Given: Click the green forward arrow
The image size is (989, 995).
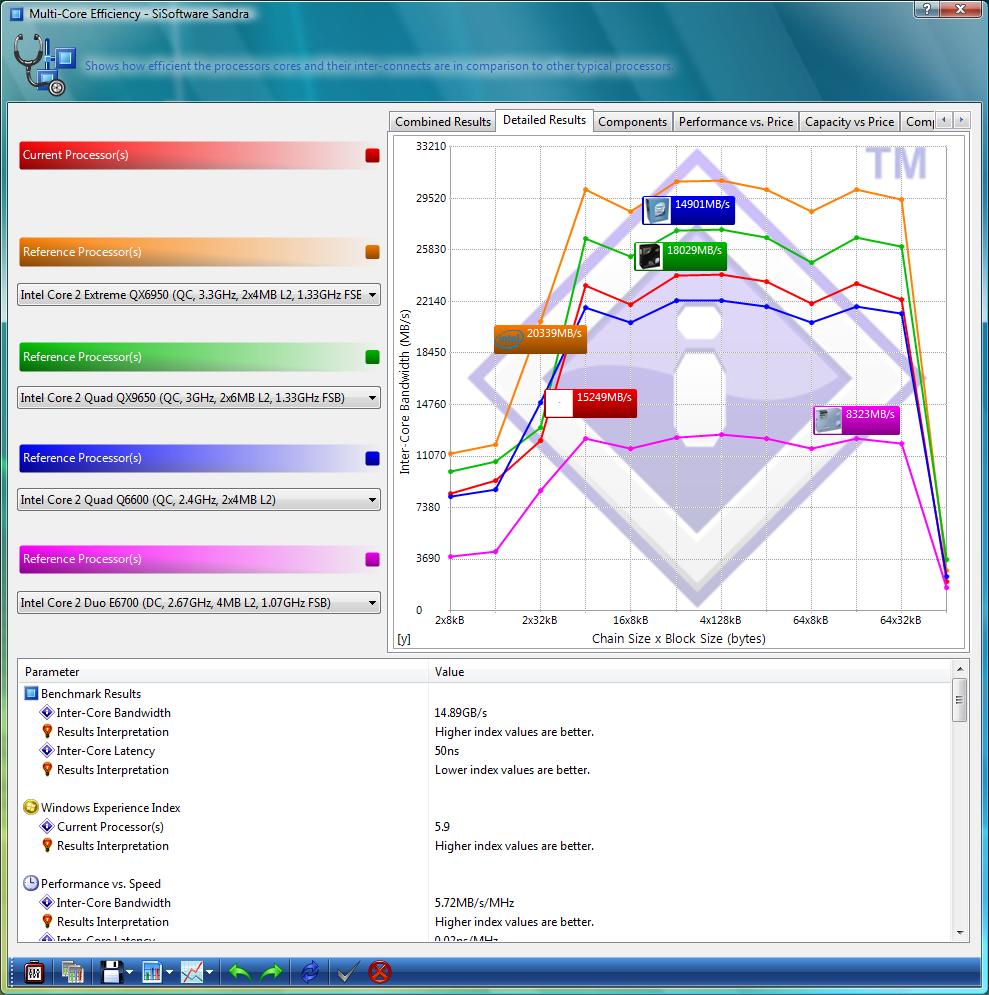Looking at the screenshot, I should pos(272,972).
